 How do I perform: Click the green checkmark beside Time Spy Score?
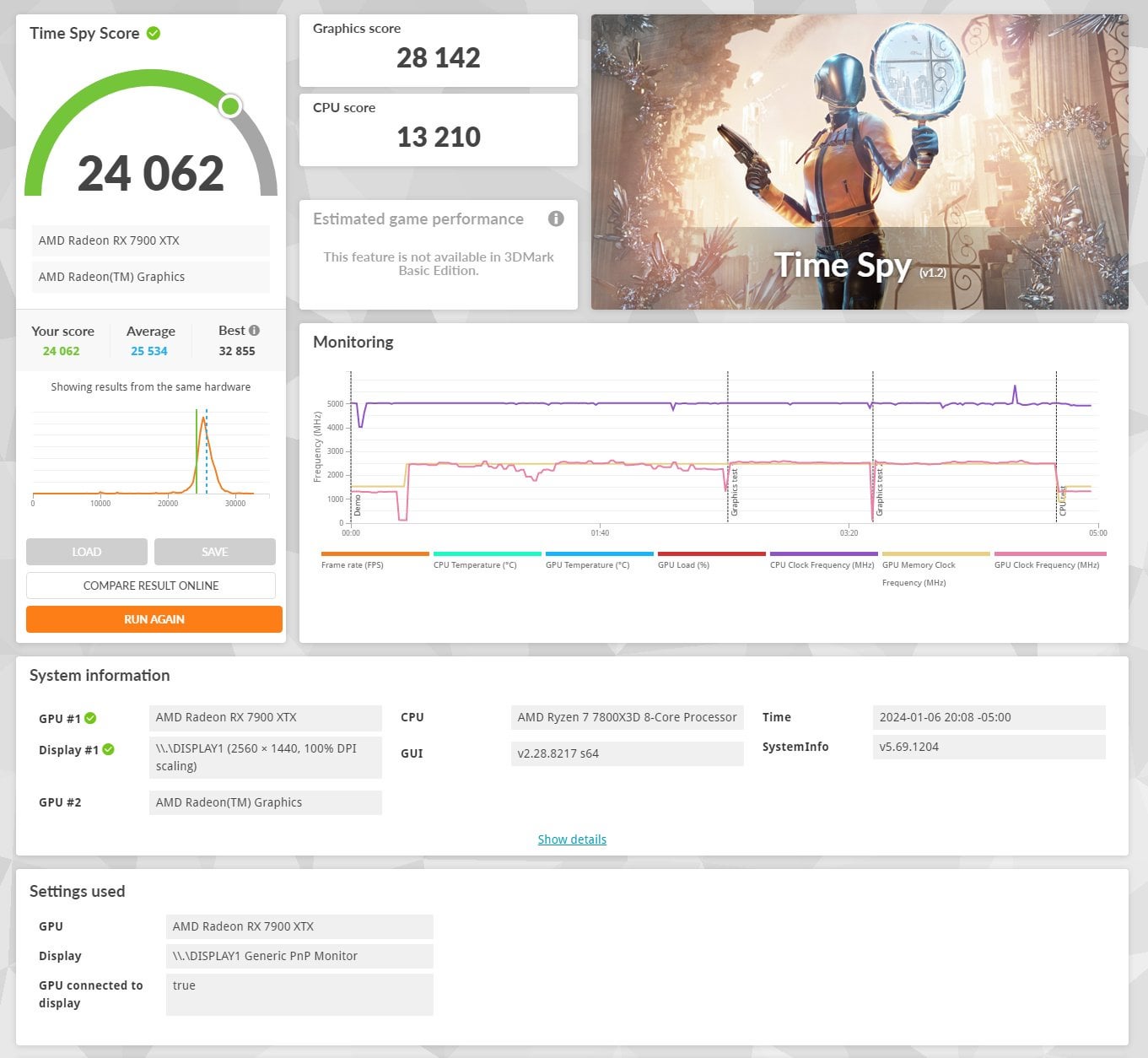[154, 34]
